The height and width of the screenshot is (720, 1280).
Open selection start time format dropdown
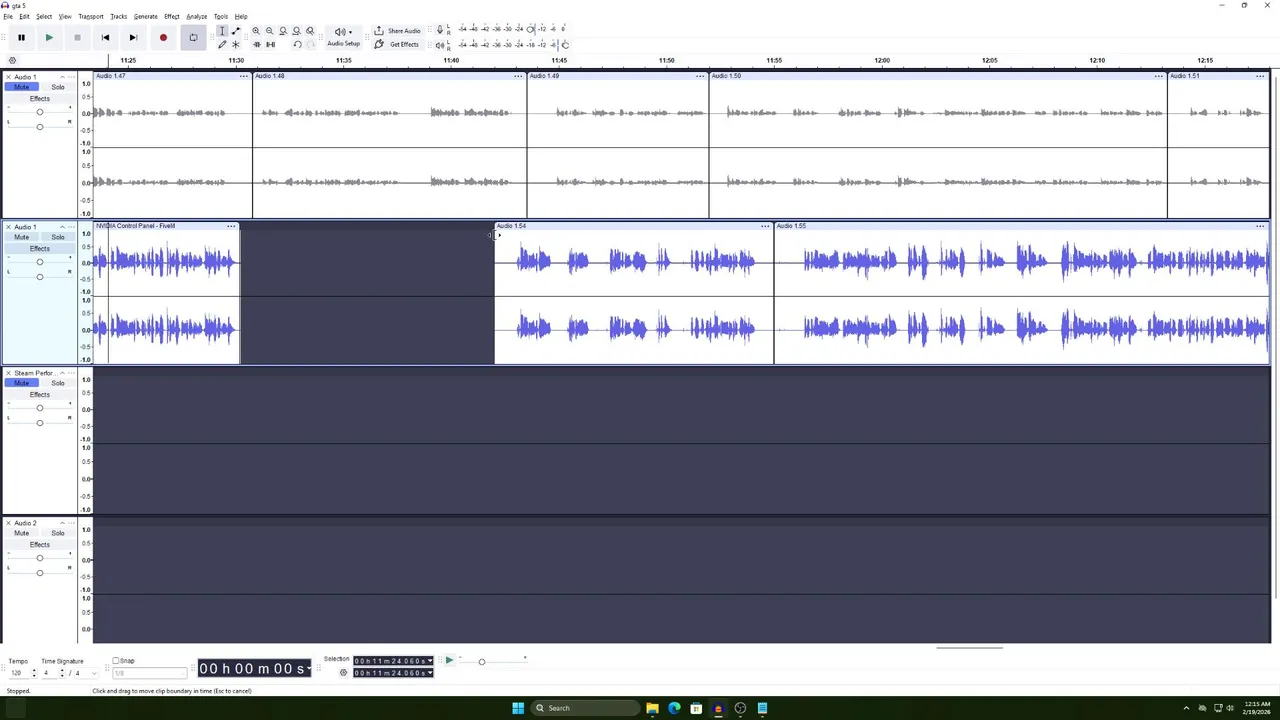(430, 661)
